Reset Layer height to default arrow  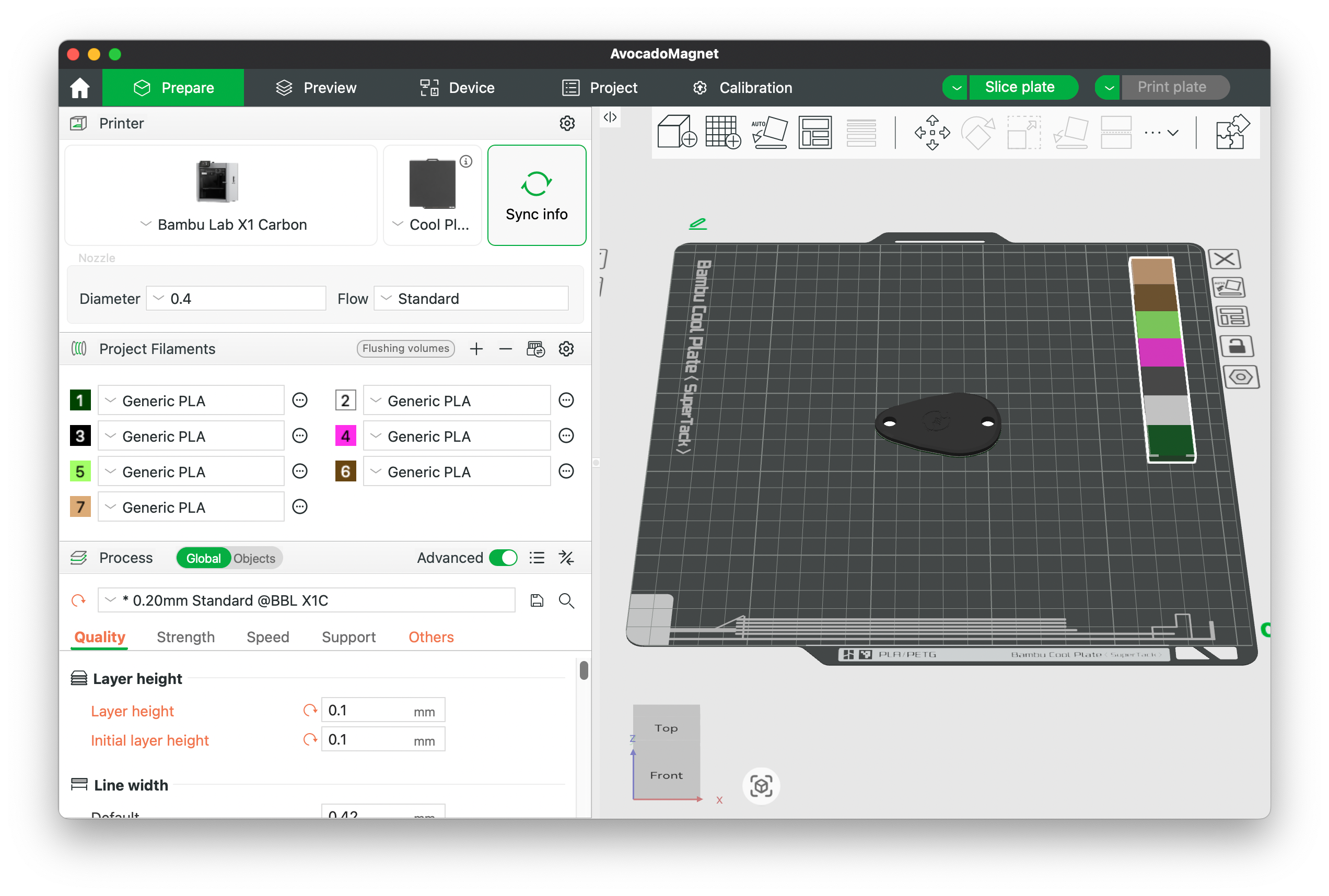310,710
